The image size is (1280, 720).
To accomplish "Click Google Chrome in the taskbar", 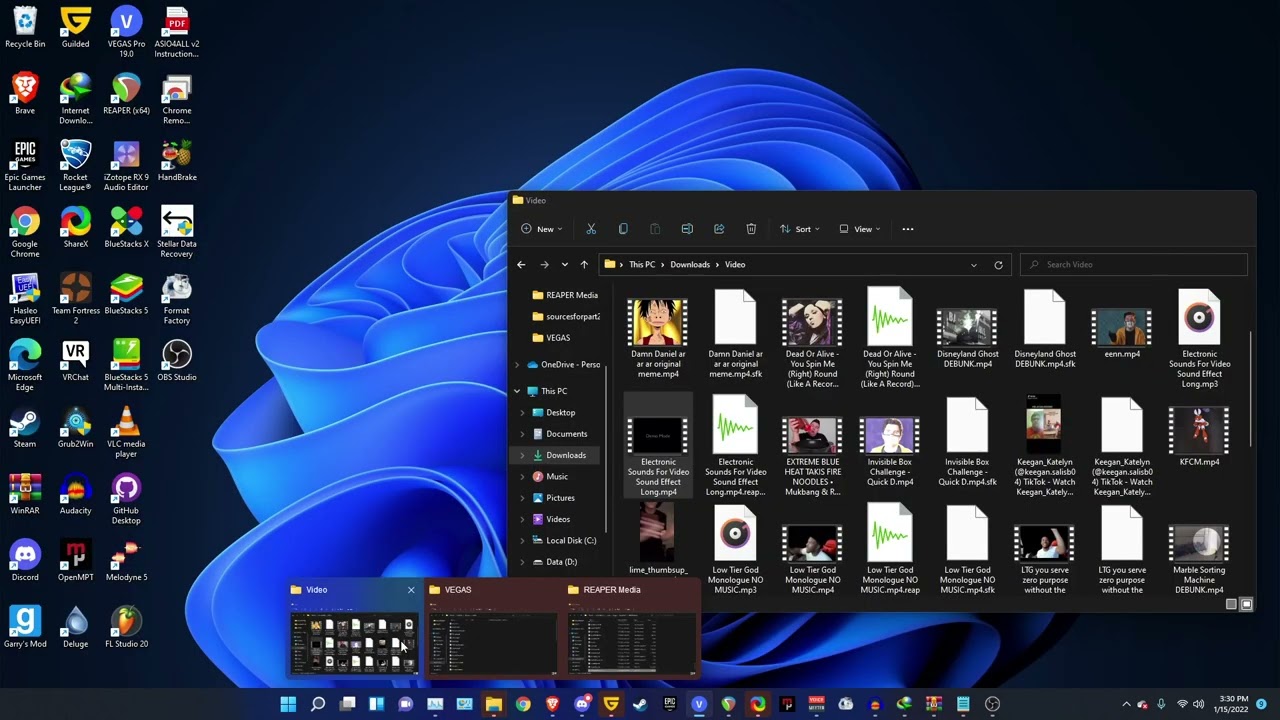I will [x=523, y=705].
